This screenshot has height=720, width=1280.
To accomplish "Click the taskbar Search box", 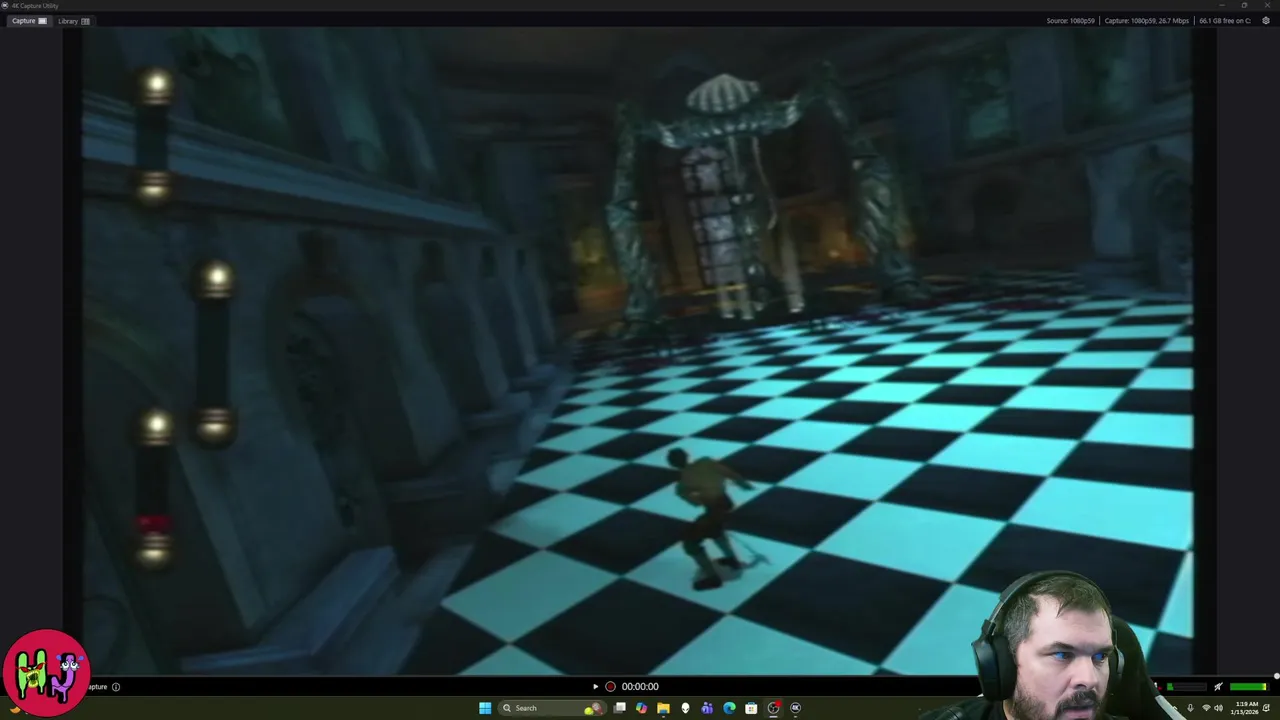I will click(x=552, y=708).
